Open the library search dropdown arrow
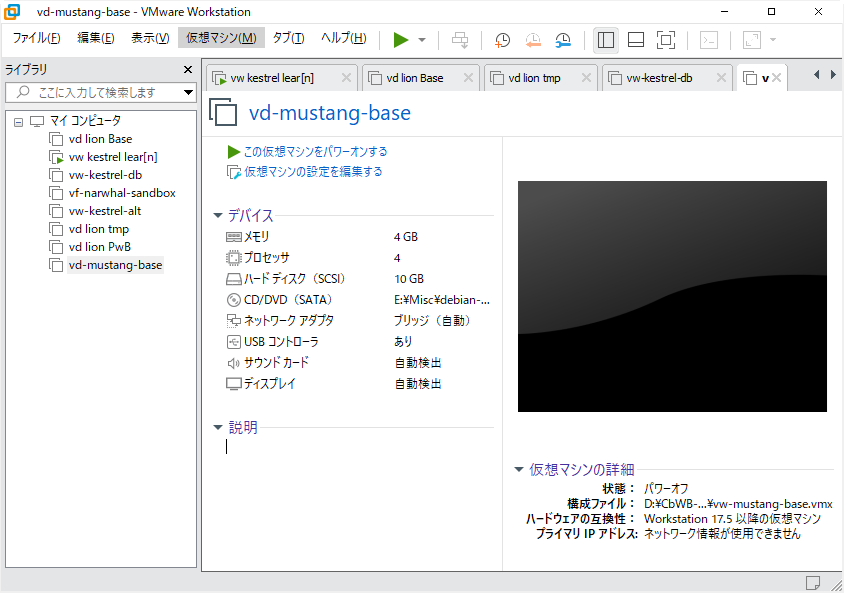Viewport: 844px width, 593px height. (188, 93)
